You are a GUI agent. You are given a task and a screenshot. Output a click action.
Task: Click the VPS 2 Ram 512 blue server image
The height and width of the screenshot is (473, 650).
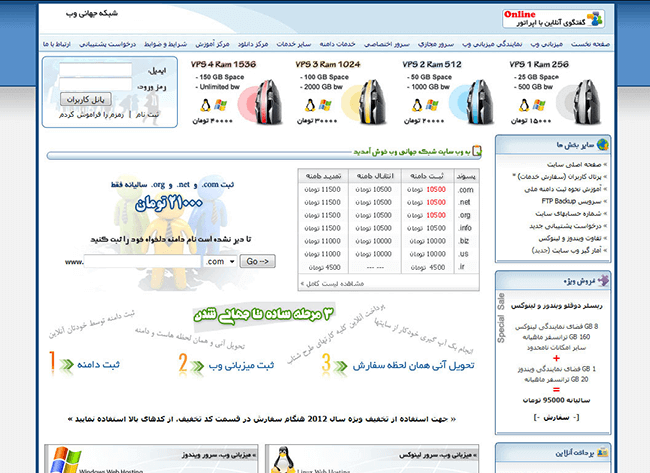tap(480, 102)
